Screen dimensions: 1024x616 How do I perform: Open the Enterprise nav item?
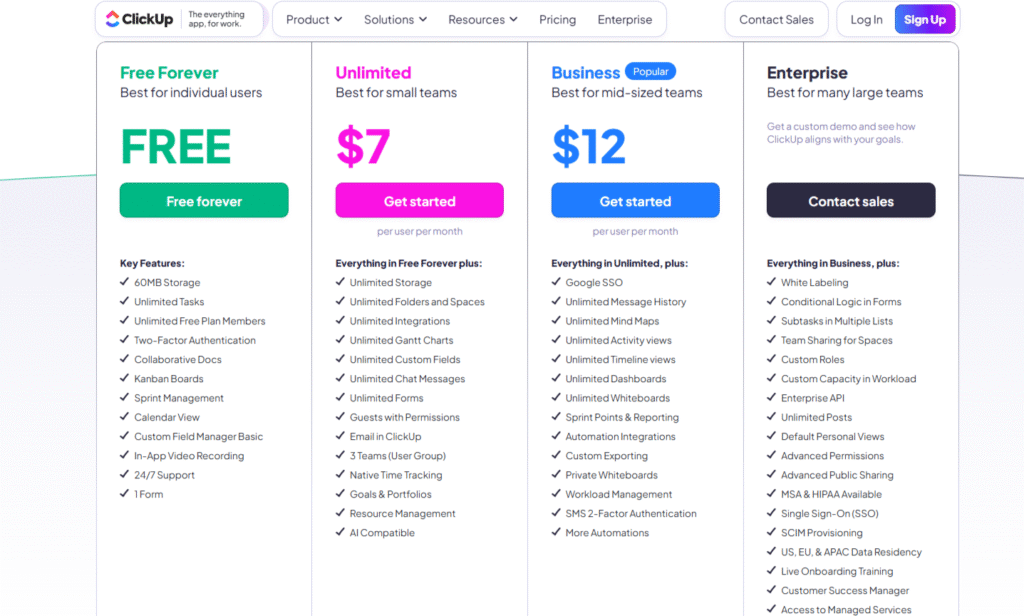pos(625,20)
